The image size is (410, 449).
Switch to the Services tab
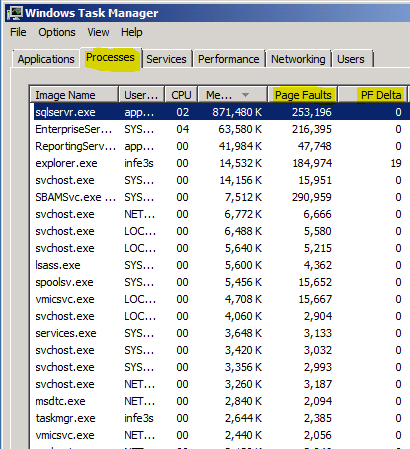(166, 59)
